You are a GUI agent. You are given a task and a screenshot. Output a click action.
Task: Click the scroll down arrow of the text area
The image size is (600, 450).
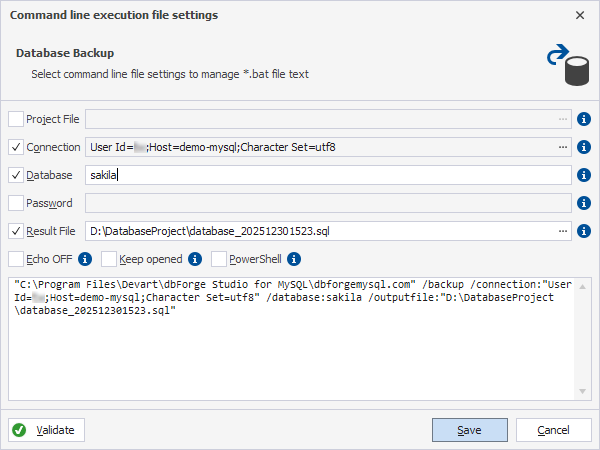click(582, 391)
